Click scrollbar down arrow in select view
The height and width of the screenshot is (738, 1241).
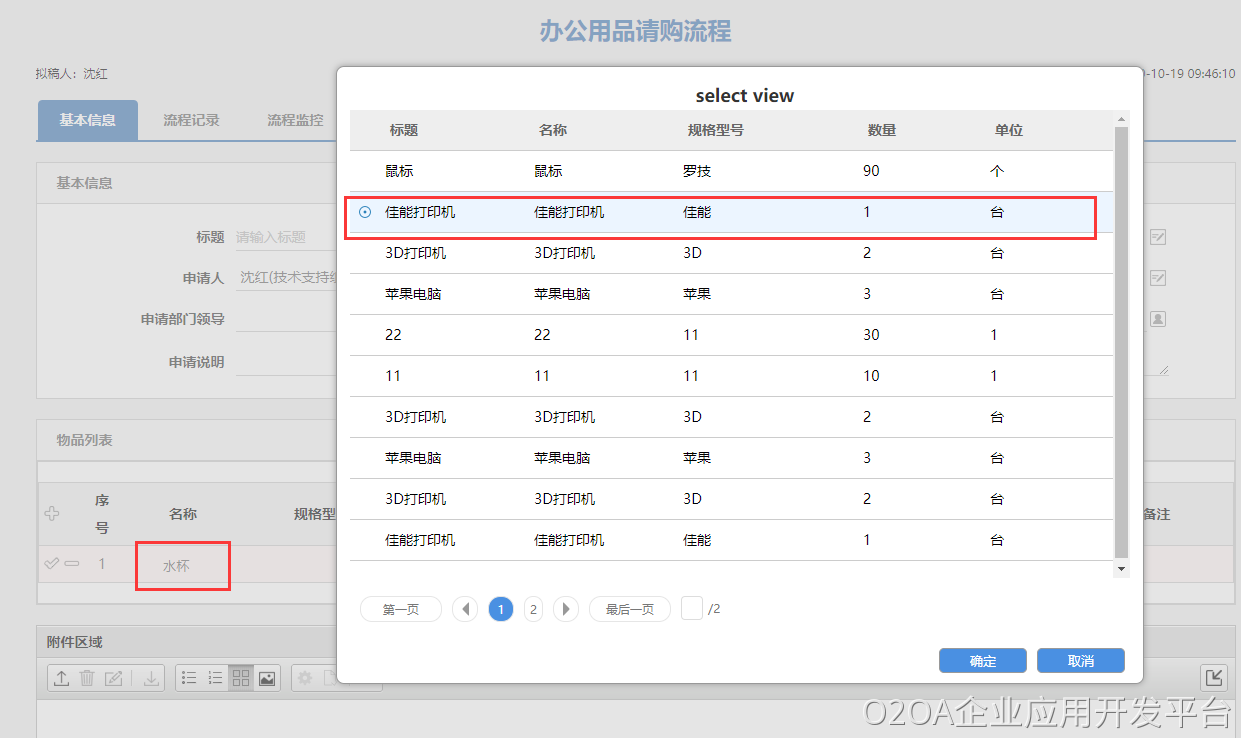coord(1121,568)
